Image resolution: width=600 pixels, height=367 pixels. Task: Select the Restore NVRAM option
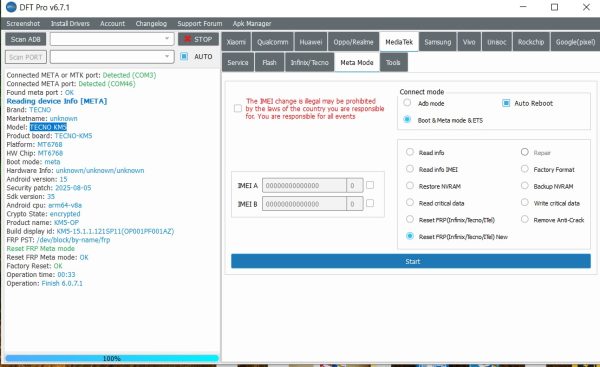(410, 186)
